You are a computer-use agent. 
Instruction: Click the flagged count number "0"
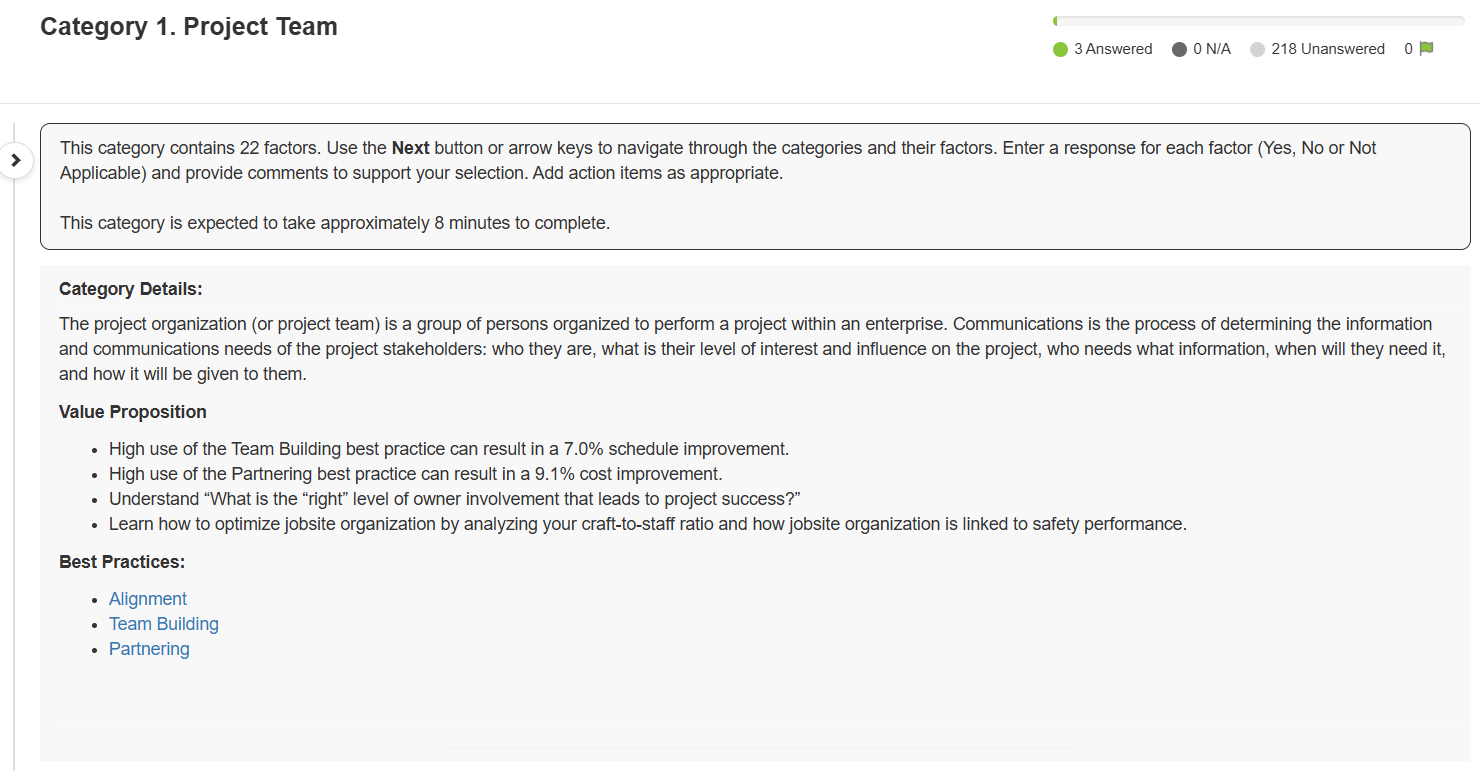click(x=1408, y=49)
